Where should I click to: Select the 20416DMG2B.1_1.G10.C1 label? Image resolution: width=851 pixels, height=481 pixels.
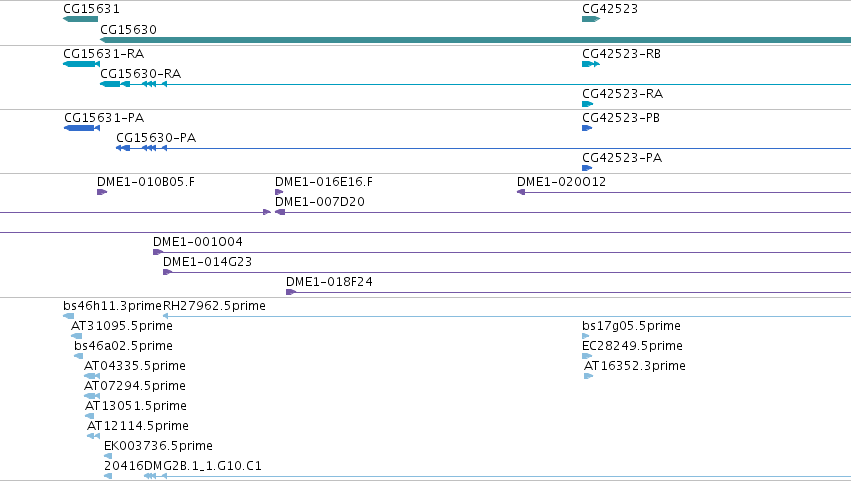183,466
